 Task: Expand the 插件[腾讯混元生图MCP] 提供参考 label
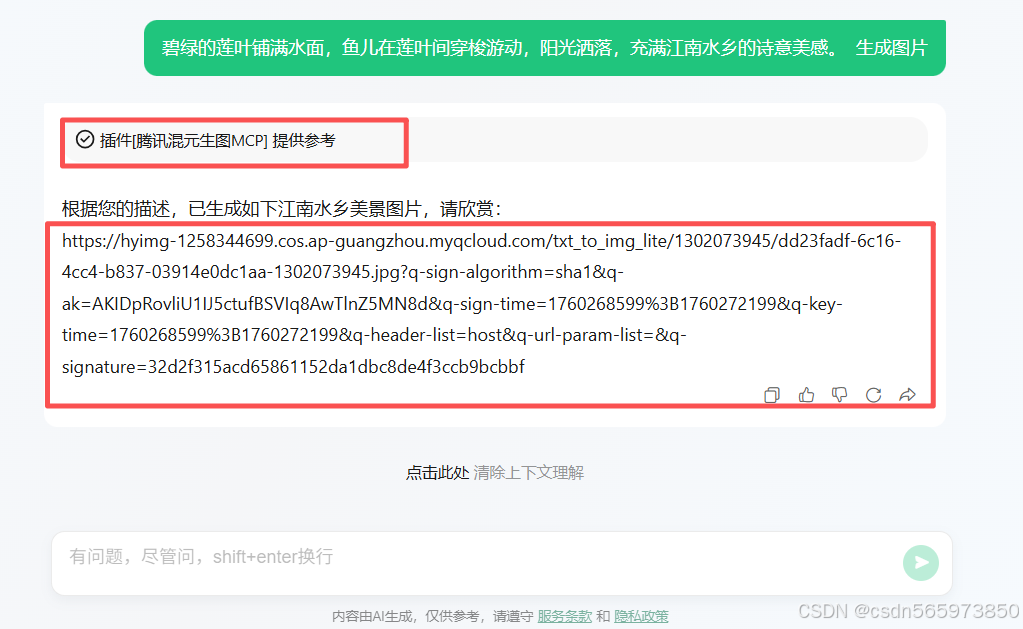pyautogui.click(x=217, y=140)
